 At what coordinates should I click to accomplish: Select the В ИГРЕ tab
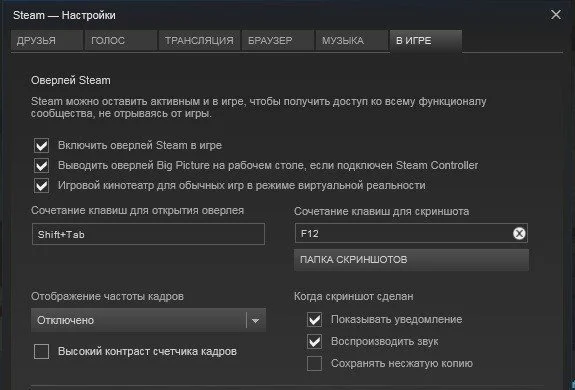(425, 40)
